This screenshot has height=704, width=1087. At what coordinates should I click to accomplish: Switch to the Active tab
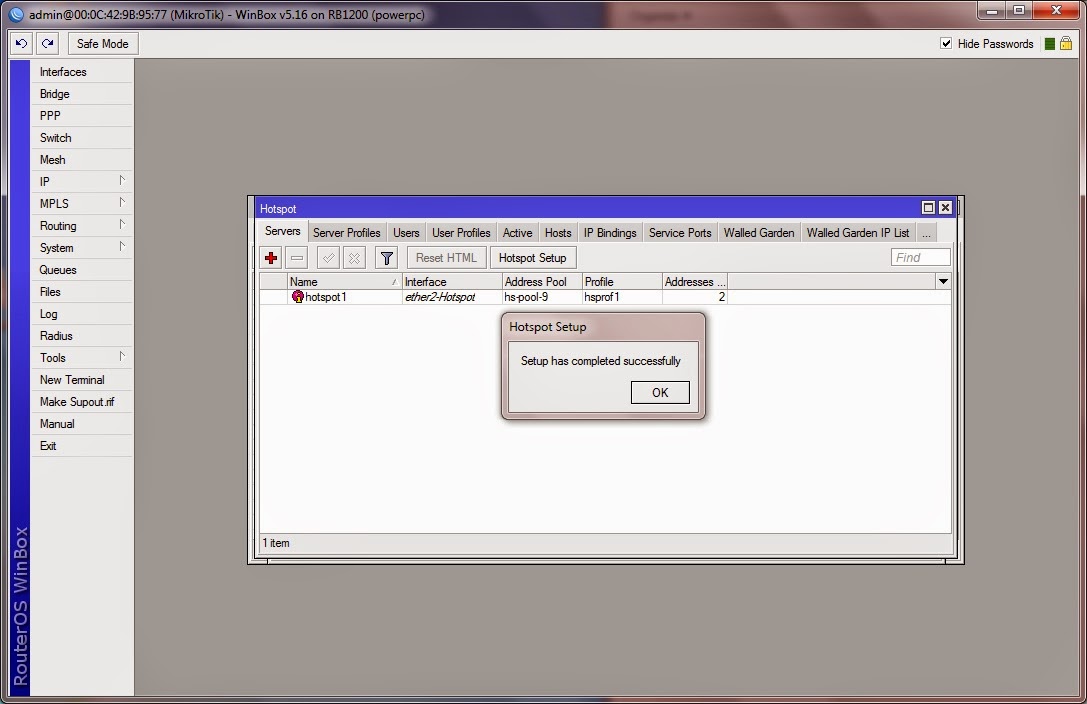(517, 233)
